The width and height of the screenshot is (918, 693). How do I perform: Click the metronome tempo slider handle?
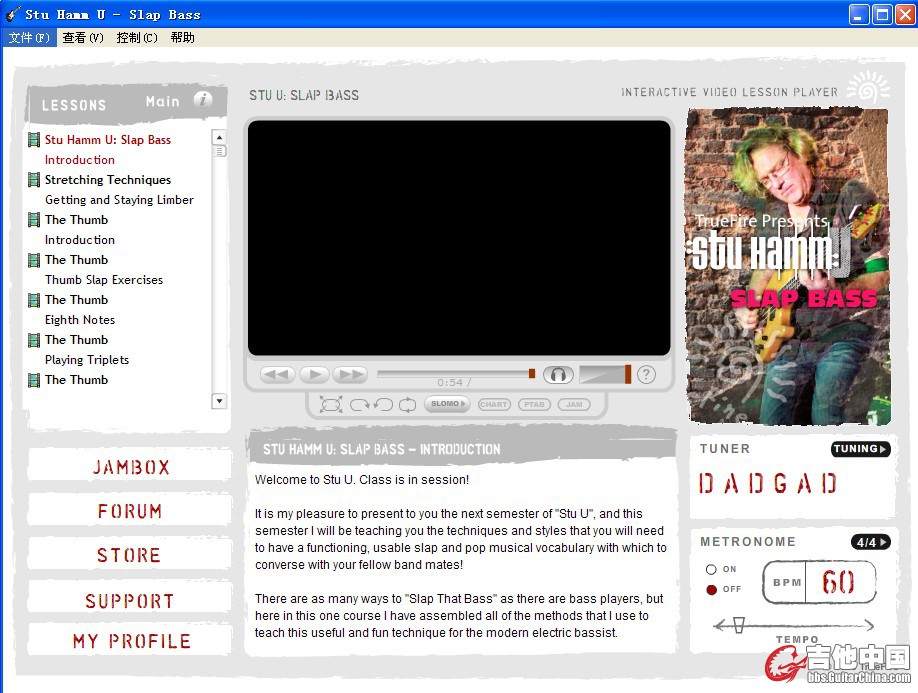click(x=739, y=624)
